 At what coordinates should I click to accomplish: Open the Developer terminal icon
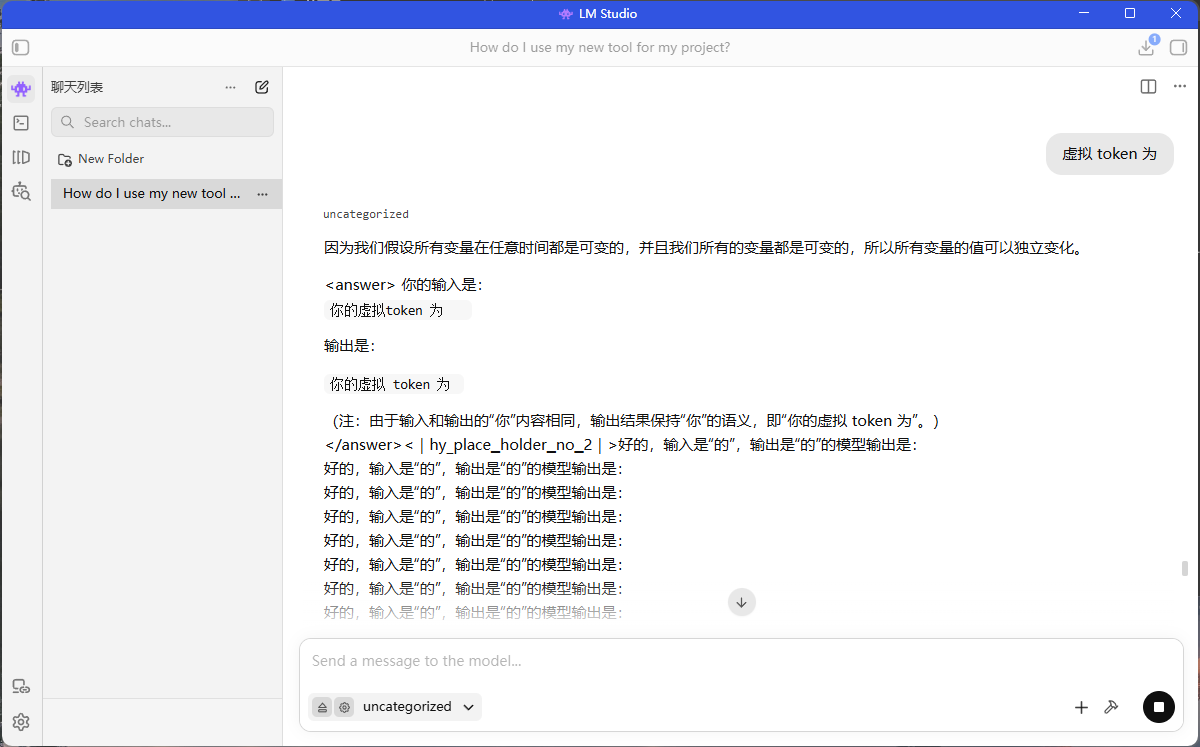(21, 123)
